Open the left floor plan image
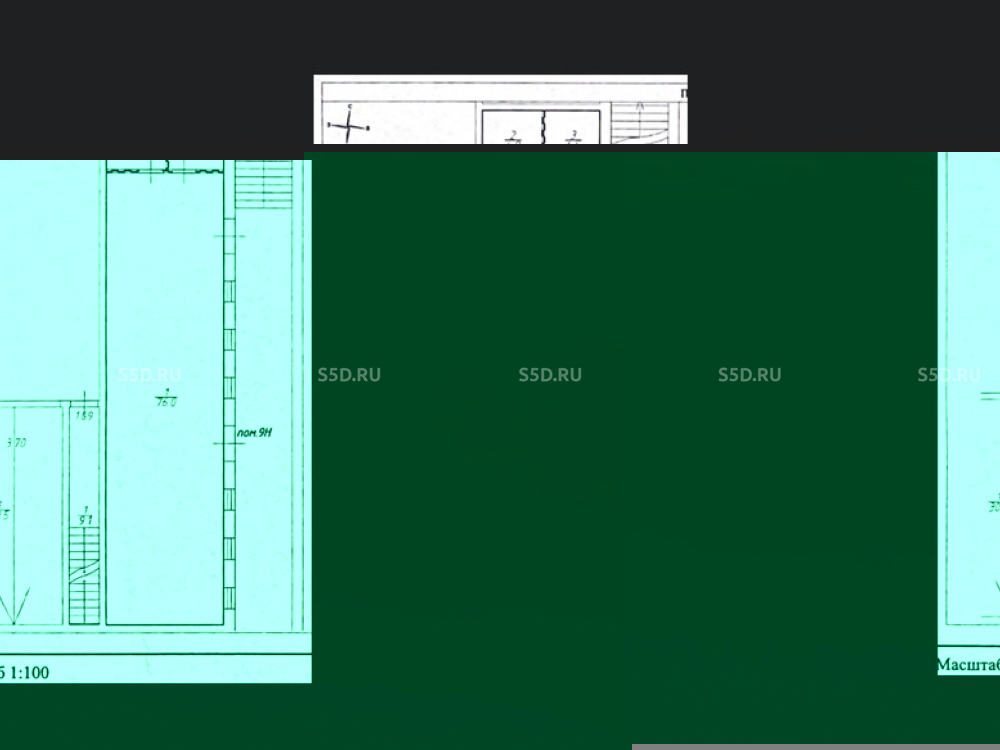Image resolution: width=1000 pixels, height=750 pixels. coord(155,300)
